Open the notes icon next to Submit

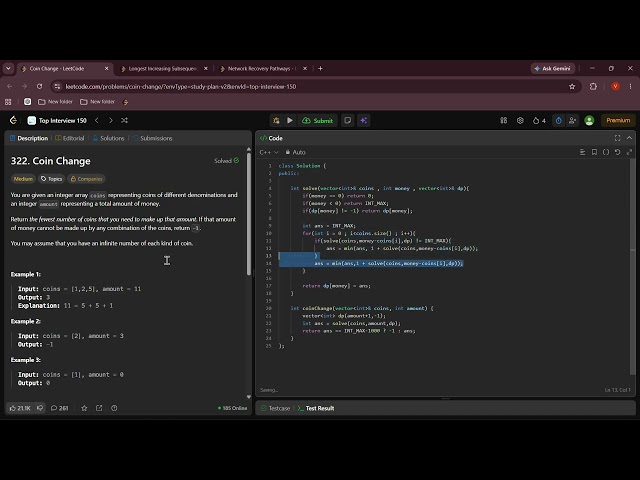(348, 120)
